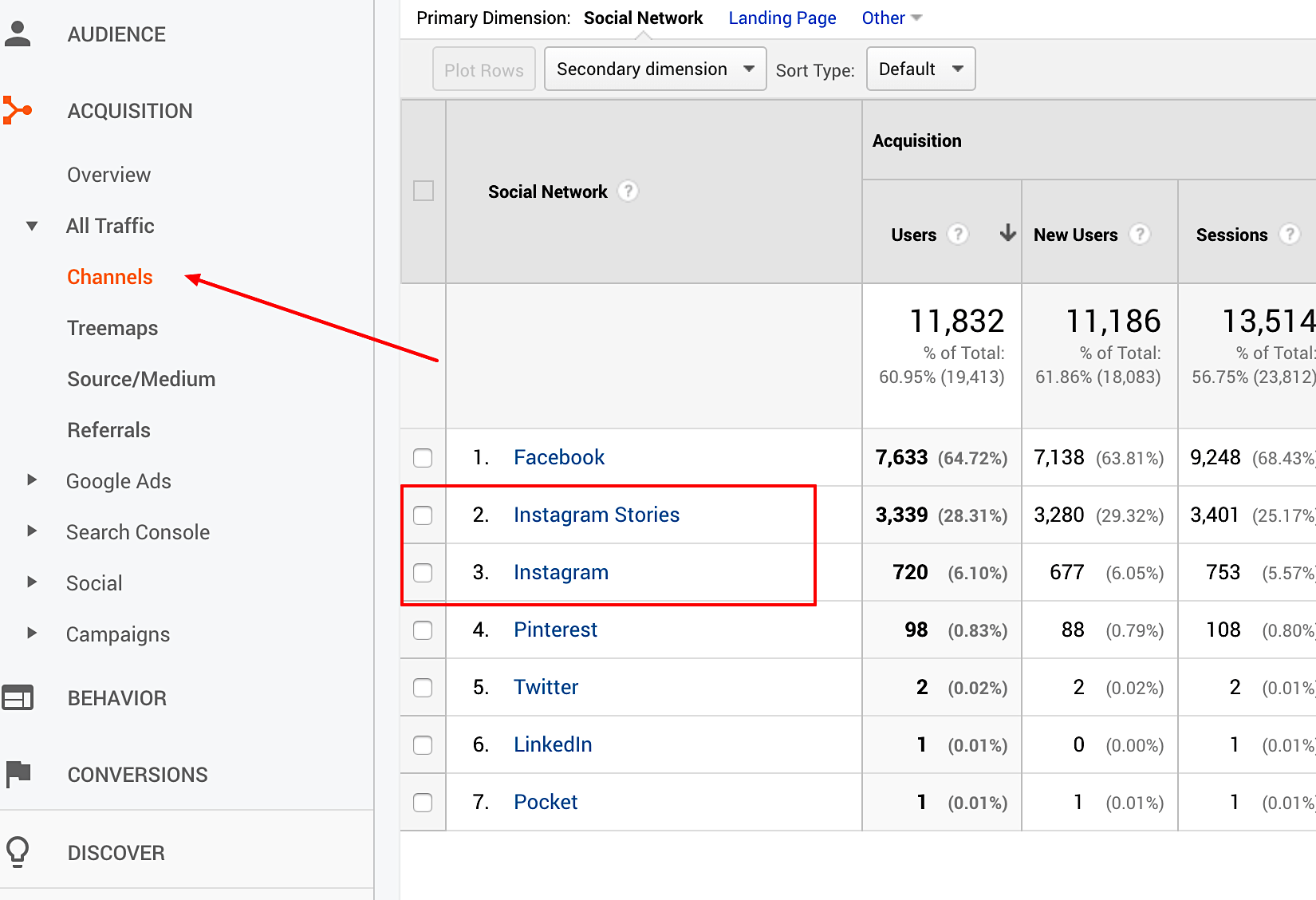
Task: Open the Instagram link in row 3
Action: point(561,572)
